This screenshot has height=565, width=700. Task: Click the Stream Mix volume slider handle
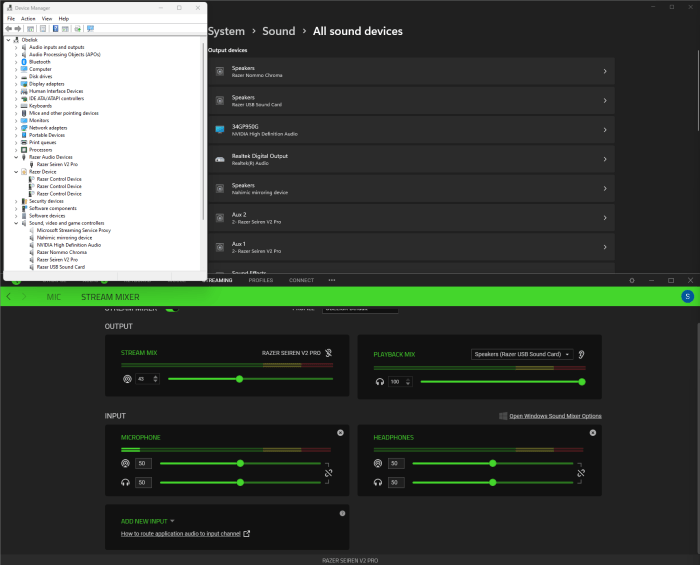point(239,379)
